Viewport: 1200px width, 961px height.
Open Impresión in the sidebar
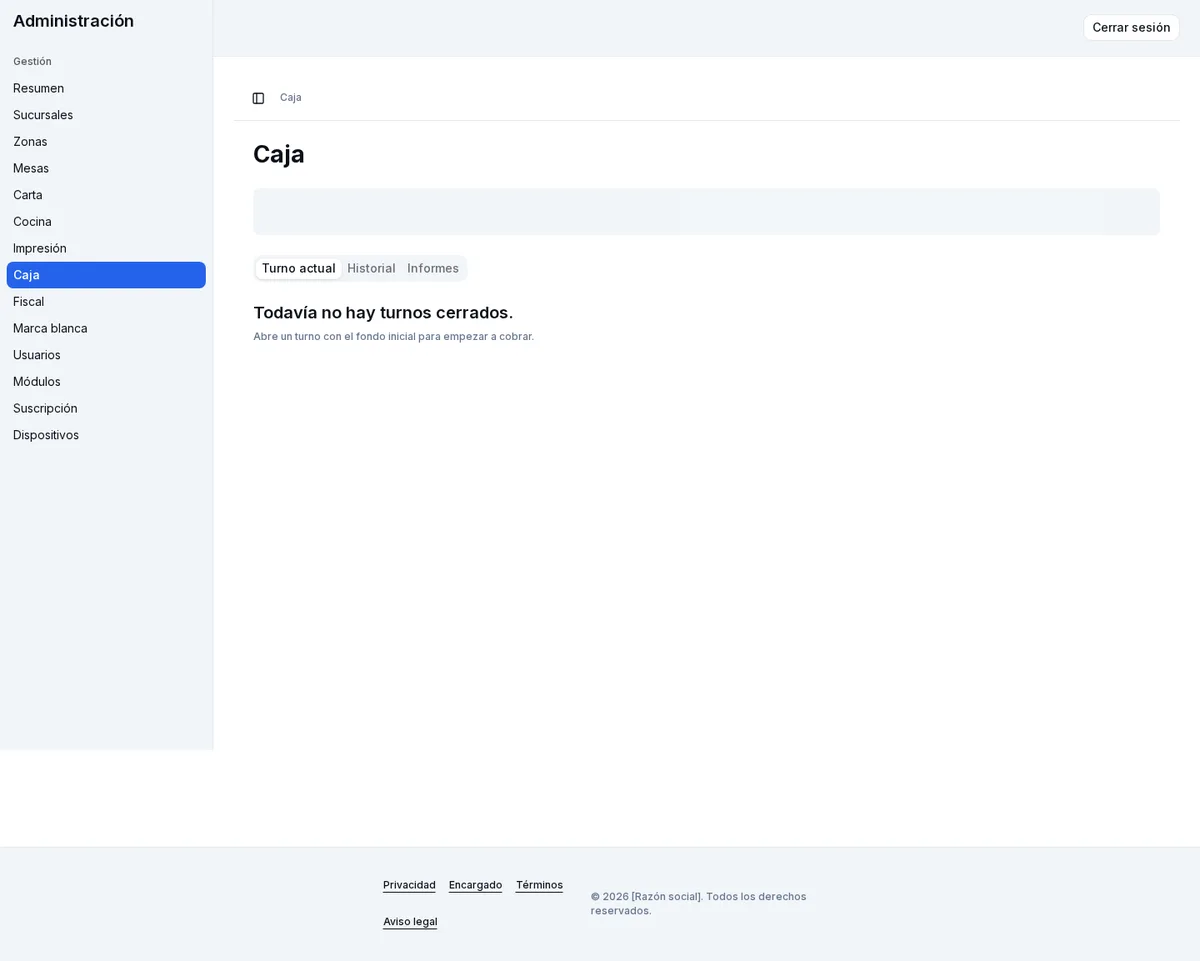(x=106, y=248)
